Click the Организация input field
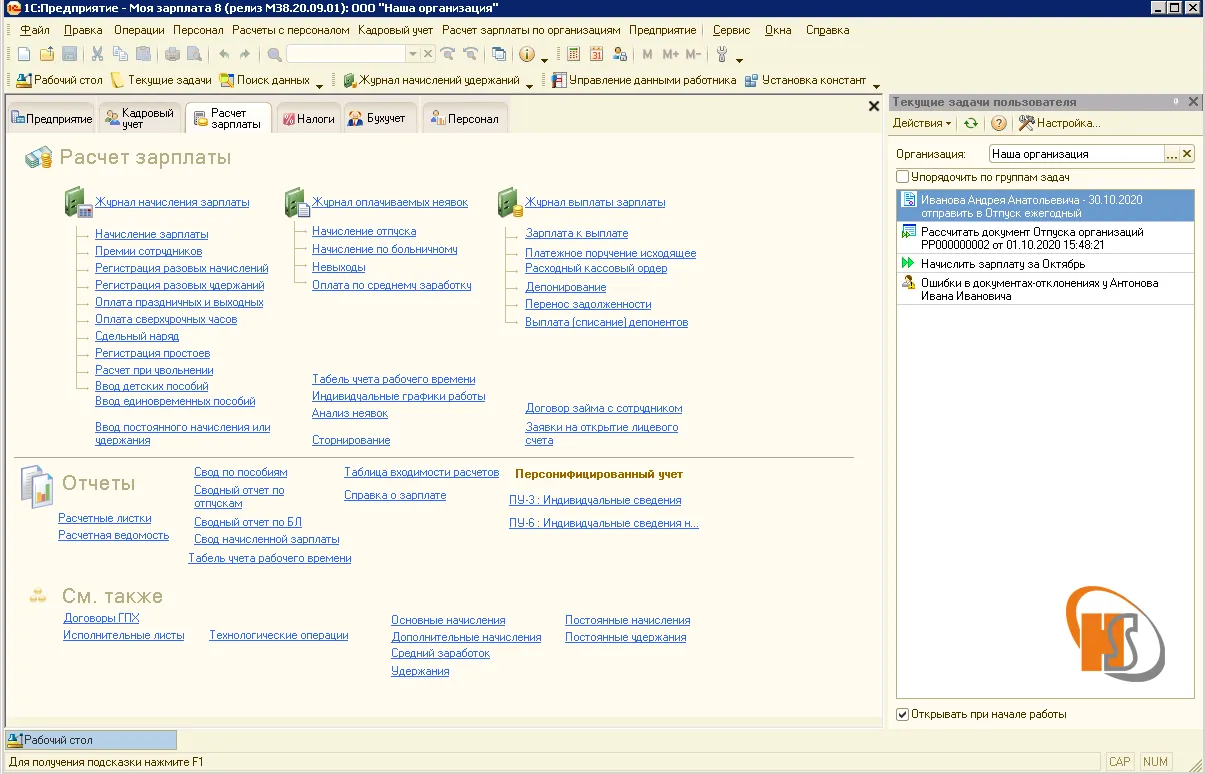The height and width of the screenshot is (774, 1205). tap(1076, 154)
